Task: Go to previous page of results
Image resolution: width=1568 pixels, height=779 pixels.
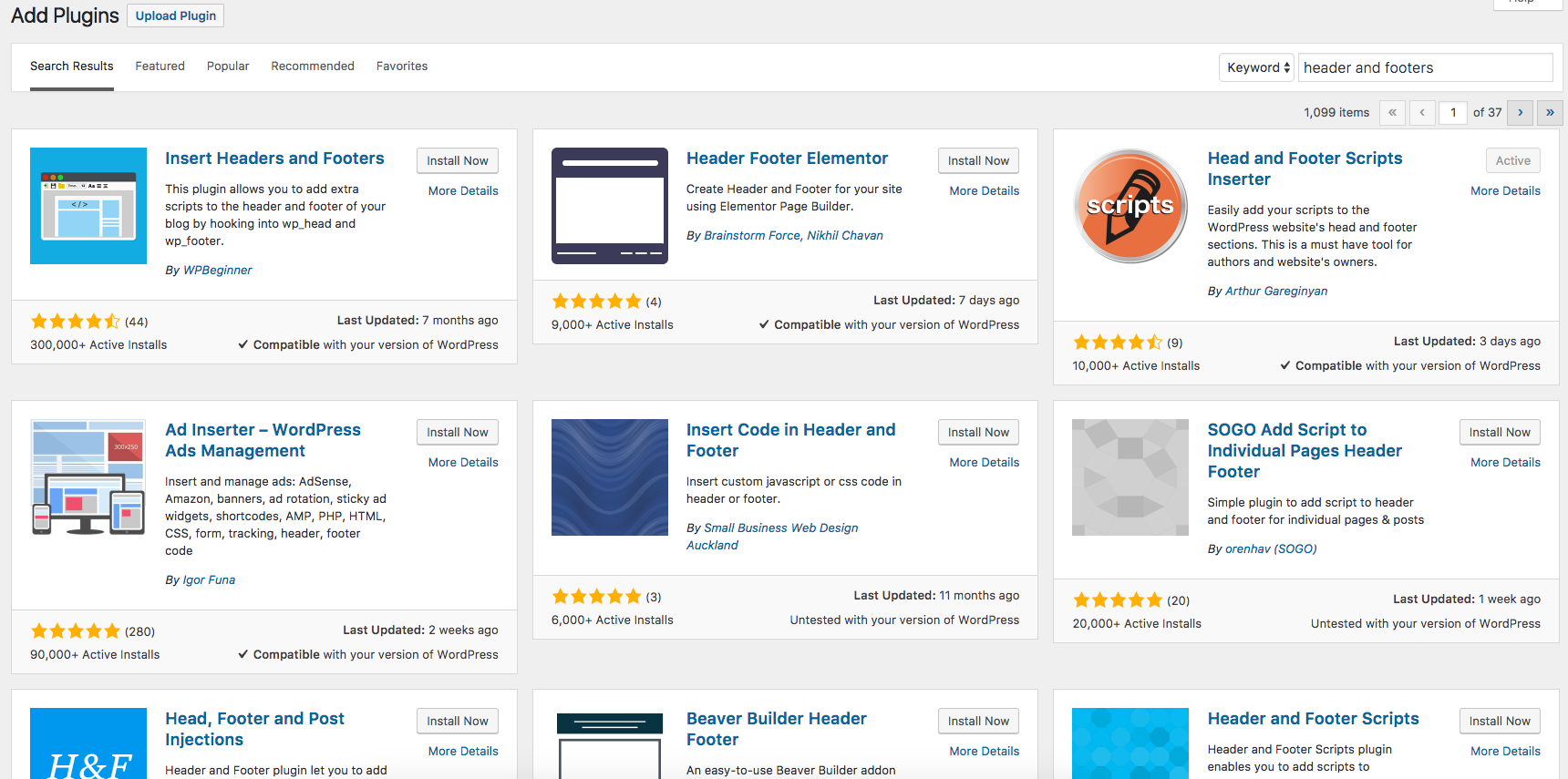Action: [1422, 113]
